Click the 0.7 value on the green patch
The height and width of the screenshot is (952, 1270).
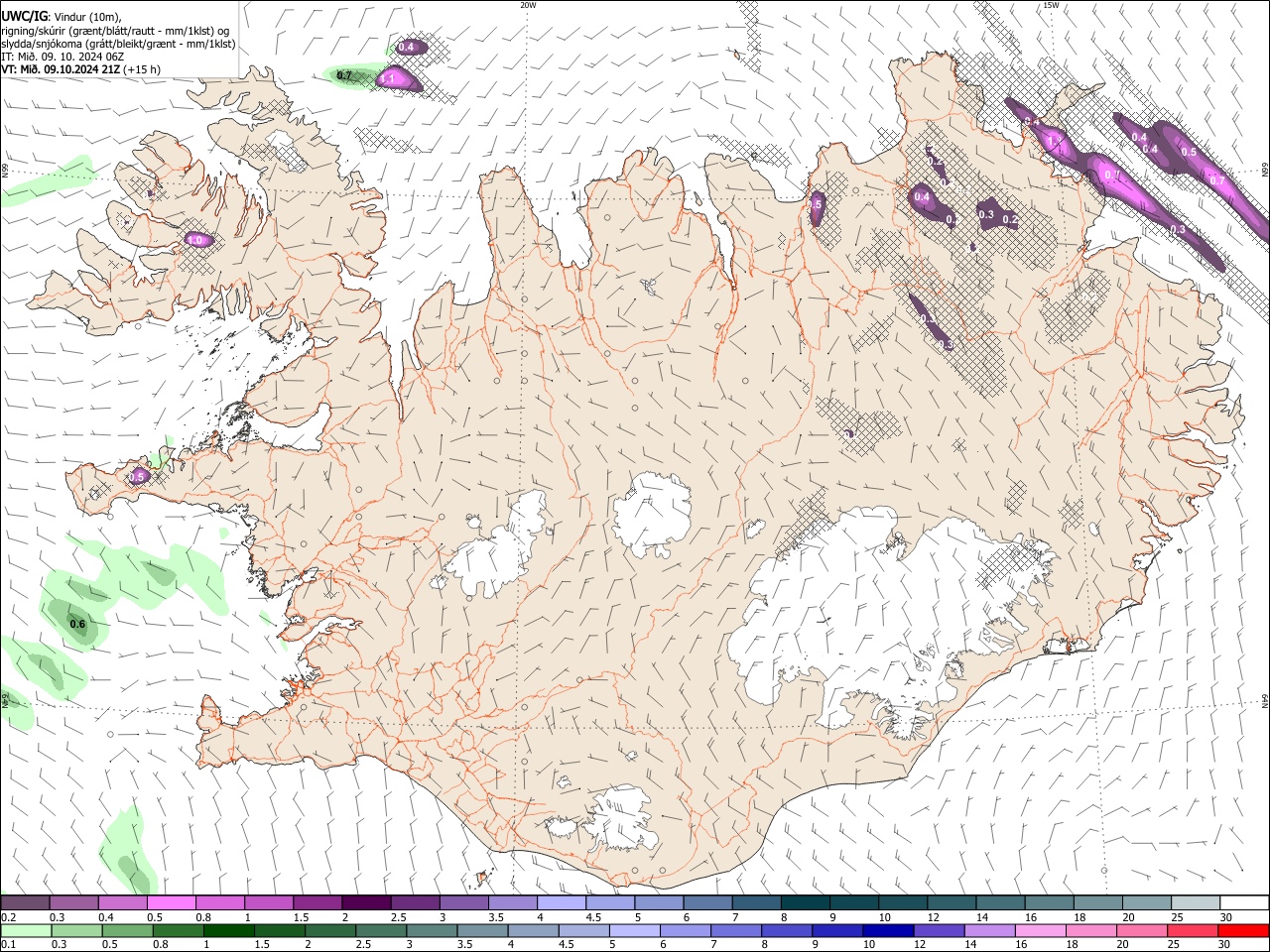point(344,75)
